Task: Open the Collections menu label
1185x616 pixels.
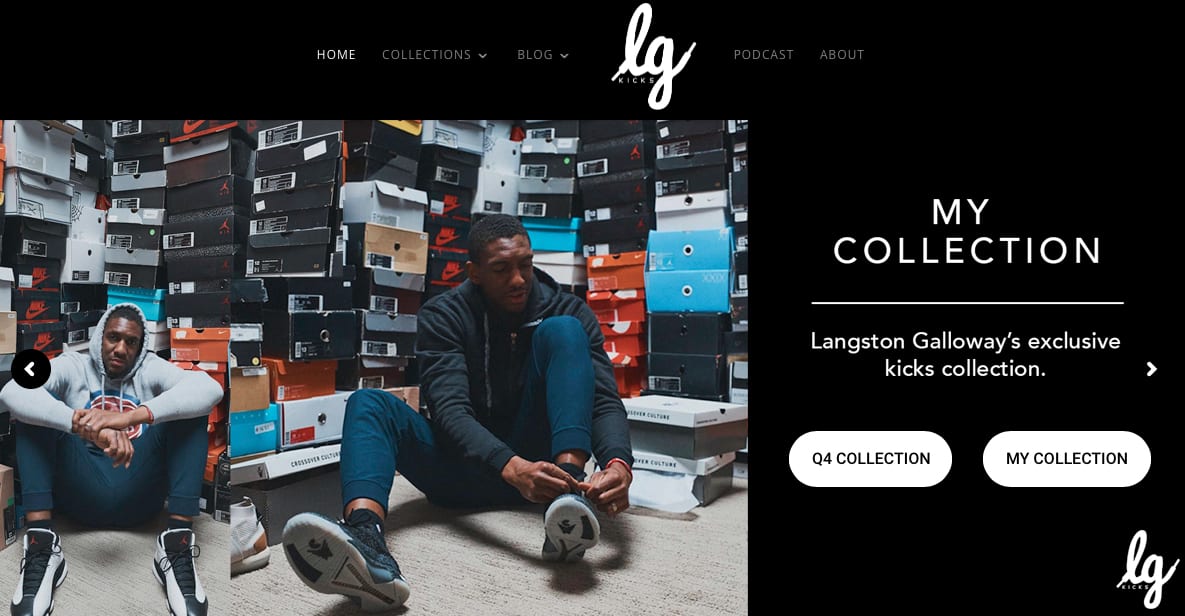Action: [x=426, y=54]
